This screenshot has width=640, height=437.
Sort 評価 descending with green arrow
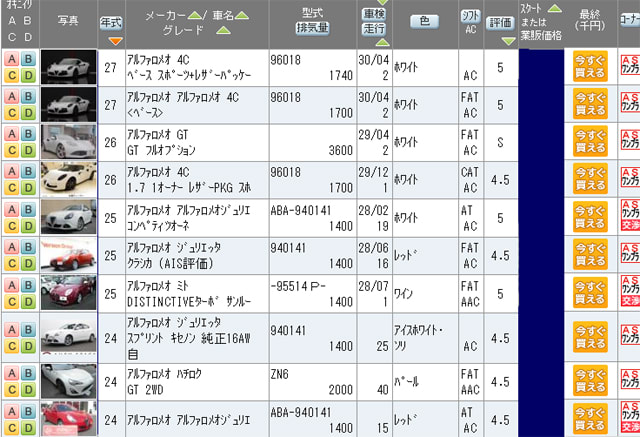(x=509, y=41)
